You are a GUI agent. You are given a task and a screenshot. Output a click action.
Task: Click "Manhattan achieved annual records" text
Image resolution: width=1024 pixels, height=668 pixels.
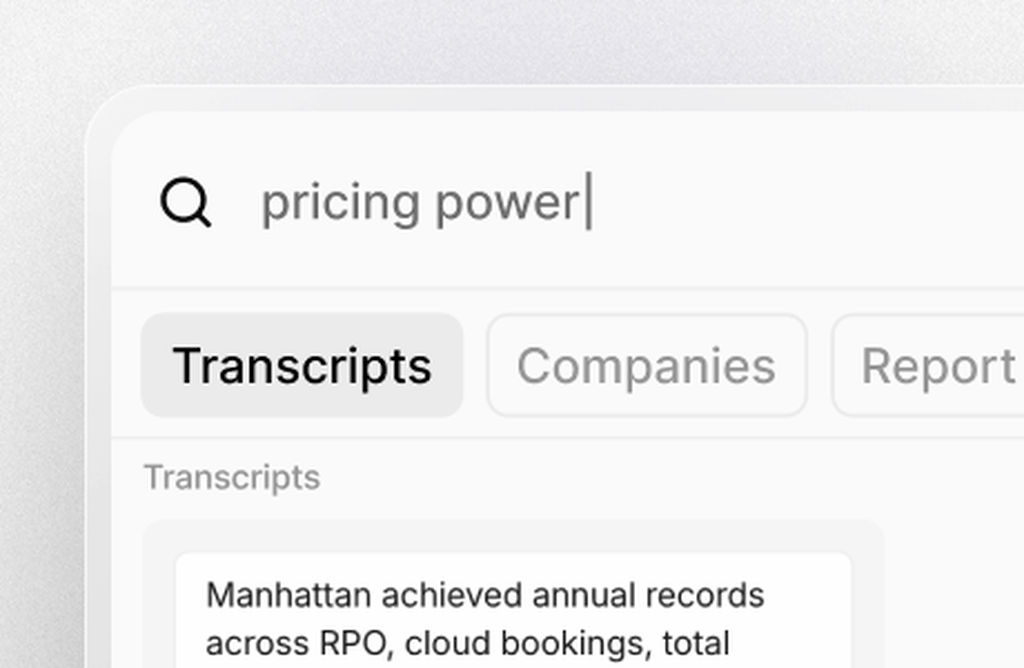[x=485, y=595]
